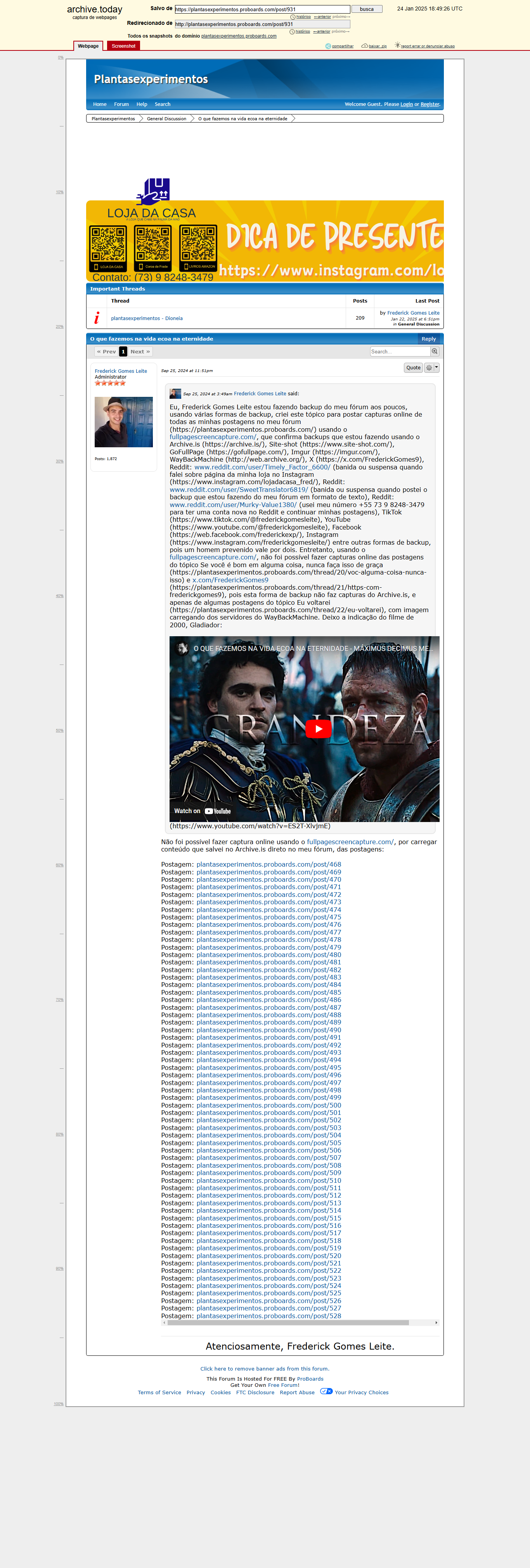Open the Timely_Factor_6600 Reddit link

(x=262, y=467)
